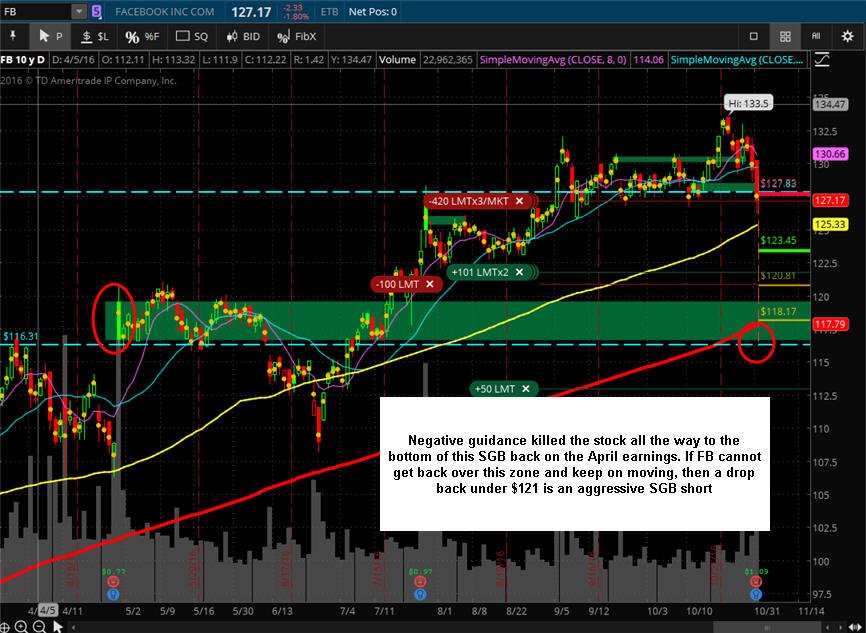This screenshot has height=633, width=866.
Task: Click the zoom out magnifier icon
Action: (x=39, y=626)
